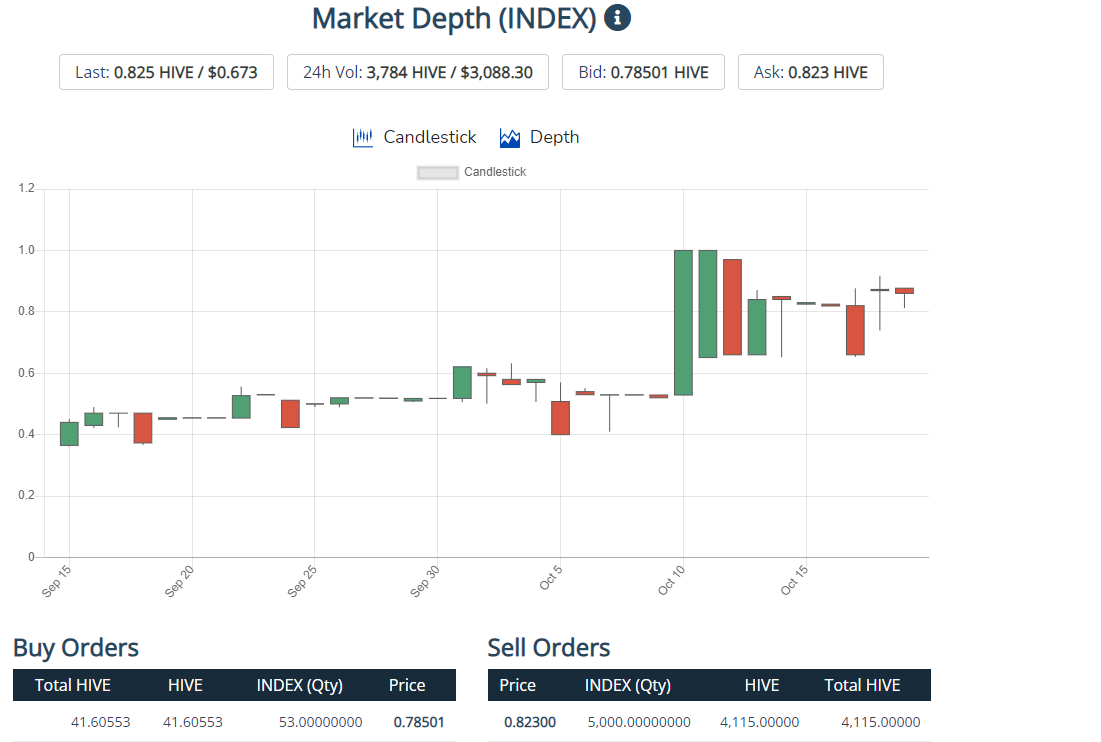Click the 1.0 y-axis label
Viewport: 1101px width, 742px height.
27,250
